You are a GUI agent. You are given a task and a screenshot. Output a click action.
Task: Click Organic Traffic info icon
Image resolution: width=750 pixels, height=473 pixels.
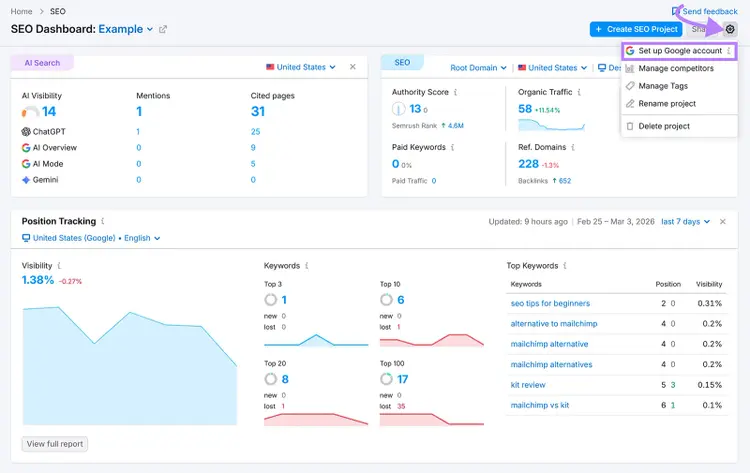click(579, 92)
